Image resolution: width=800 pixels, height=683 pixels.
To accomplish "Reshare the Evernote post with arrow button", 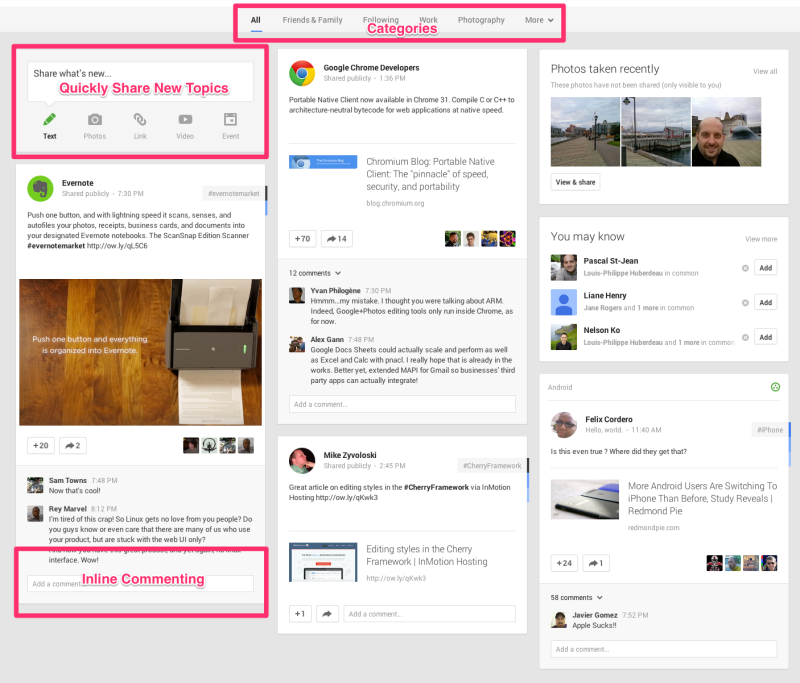I will tap(73, 445).
